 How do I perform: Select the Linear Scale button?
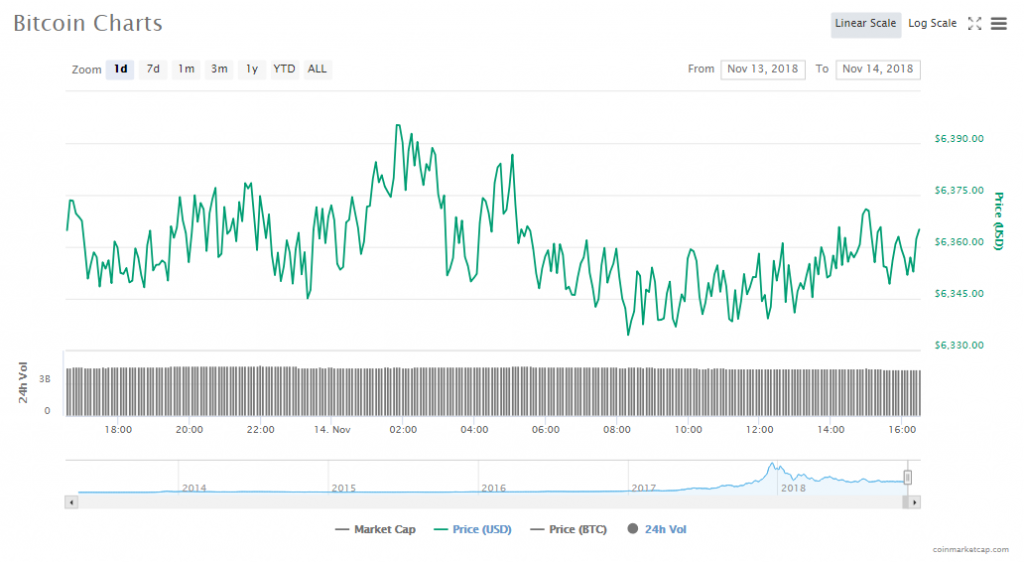click(865, 24)
